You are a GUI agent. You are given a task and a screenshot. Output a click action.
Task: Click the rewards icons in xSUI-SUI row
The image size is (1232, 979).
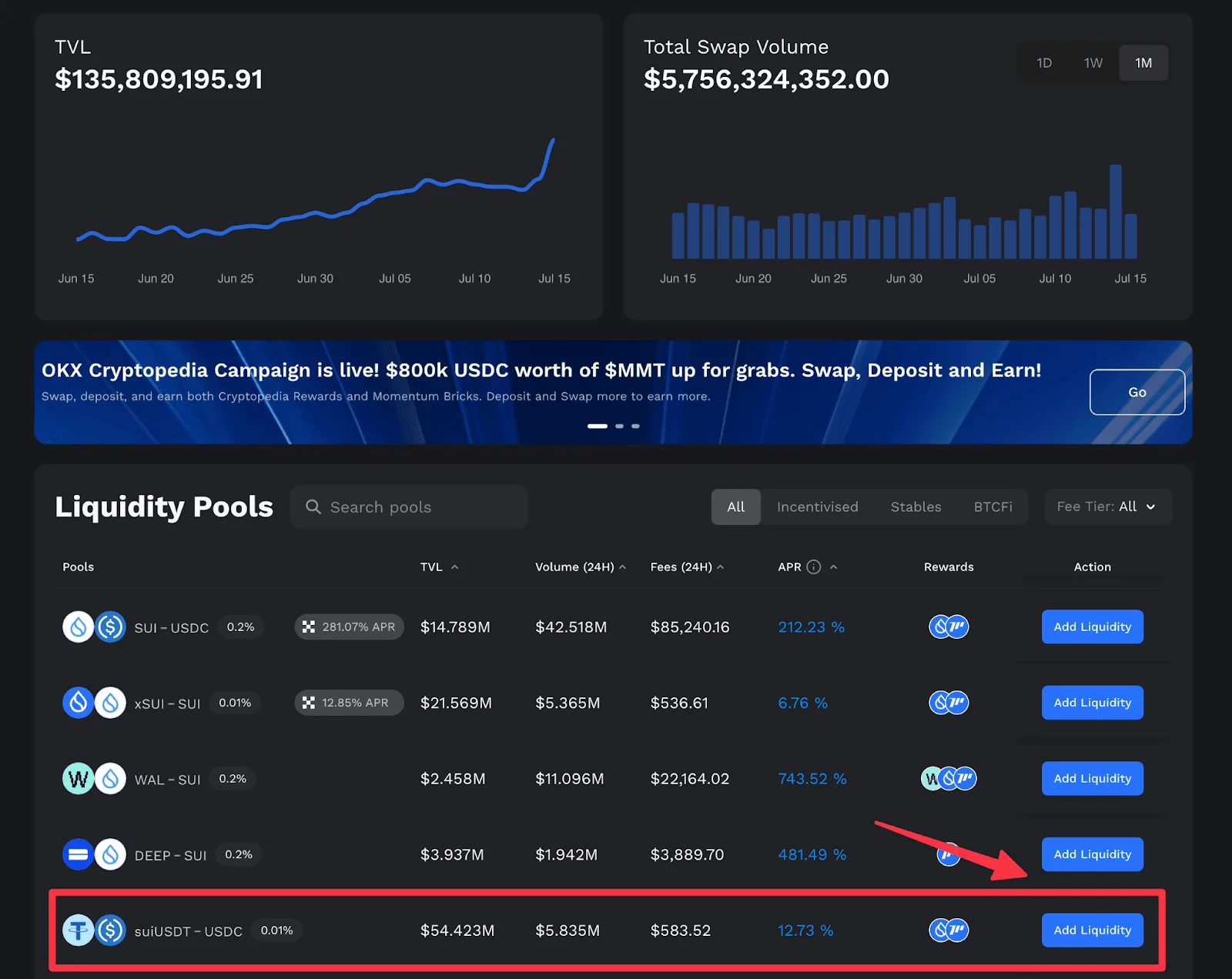(x=949, y=703)
